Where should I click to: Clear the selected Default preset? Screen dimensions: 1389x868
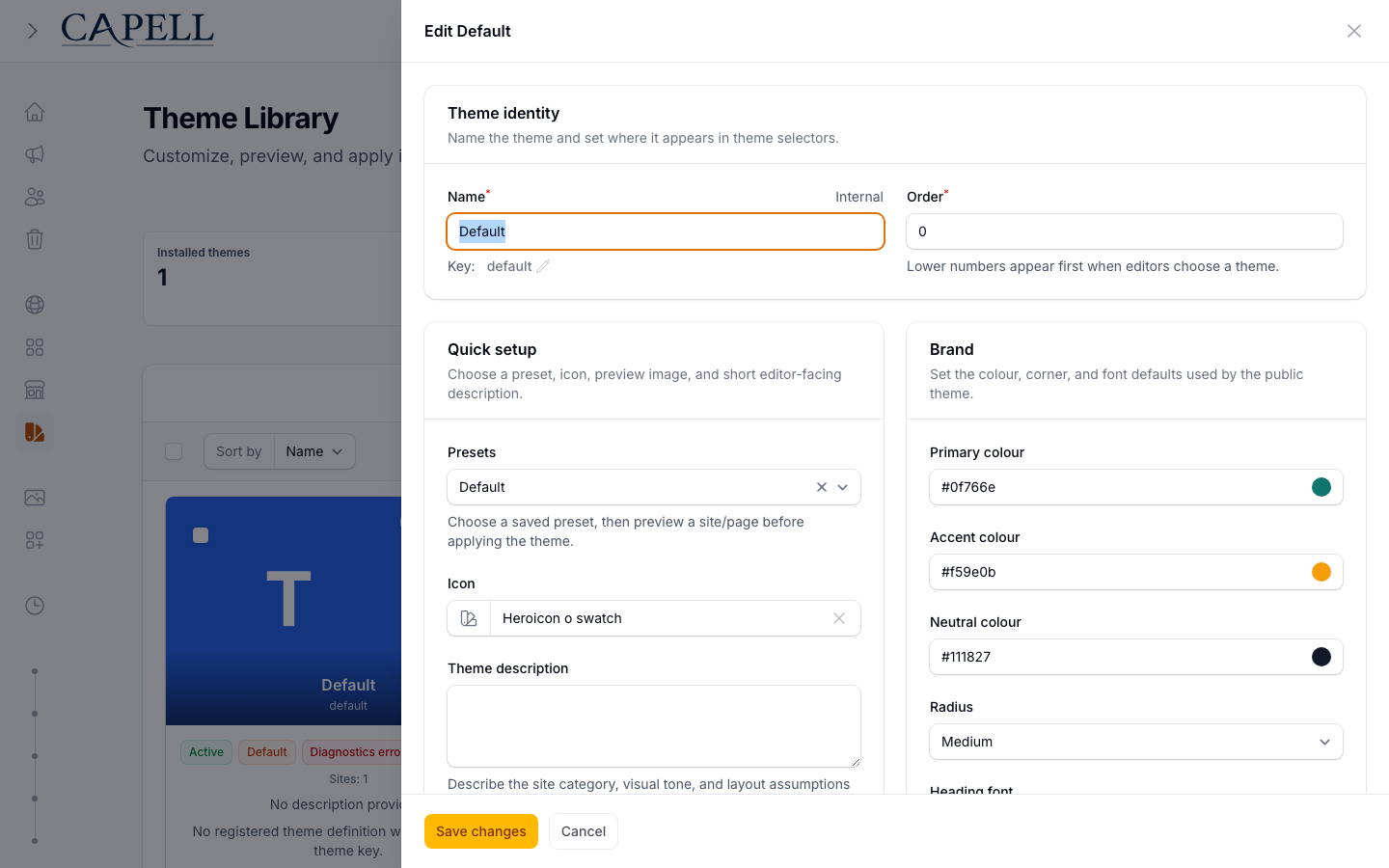822,487
